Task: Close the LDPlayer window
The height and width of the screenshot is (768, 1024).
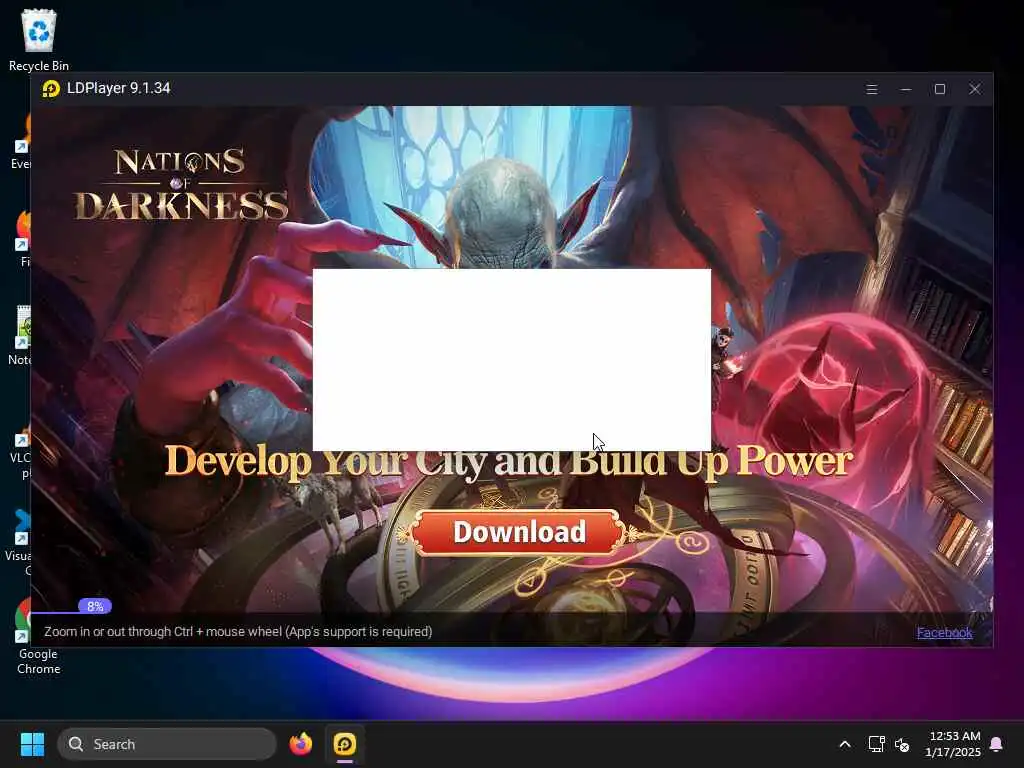Action: coord(974,89)
